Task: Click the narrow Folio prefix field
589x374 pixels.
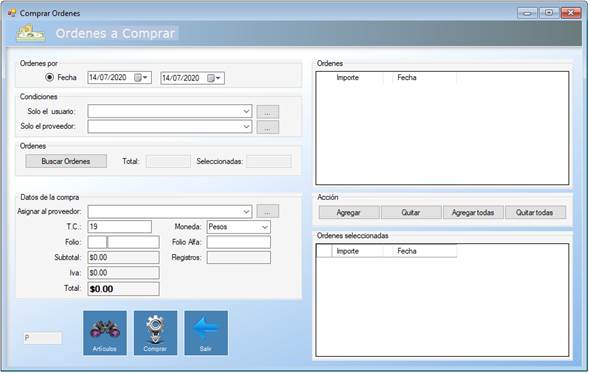Action: (x=97, y=242)
